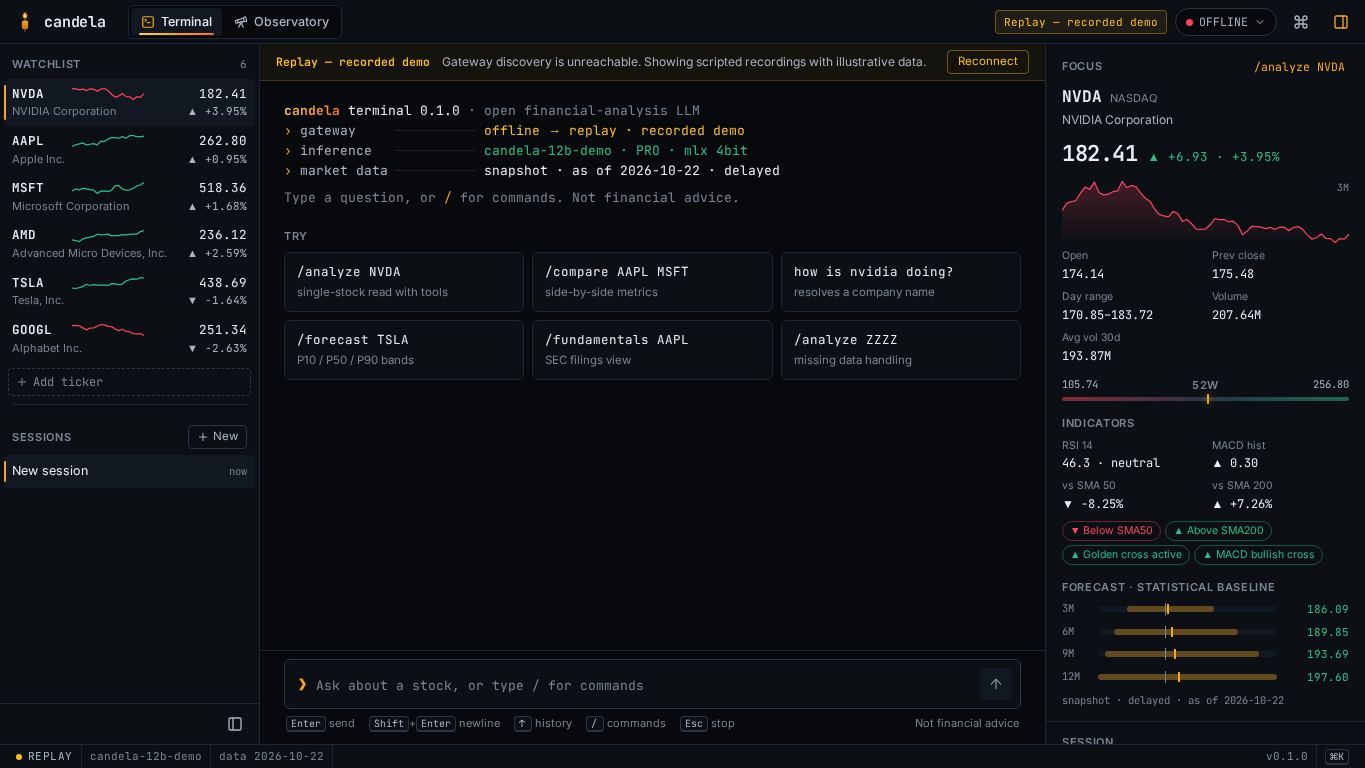This screenshot has width=1365, height=768.
Task: Click the 12M forecast band
Action: pyautogui.click(x=1187, y=677)
